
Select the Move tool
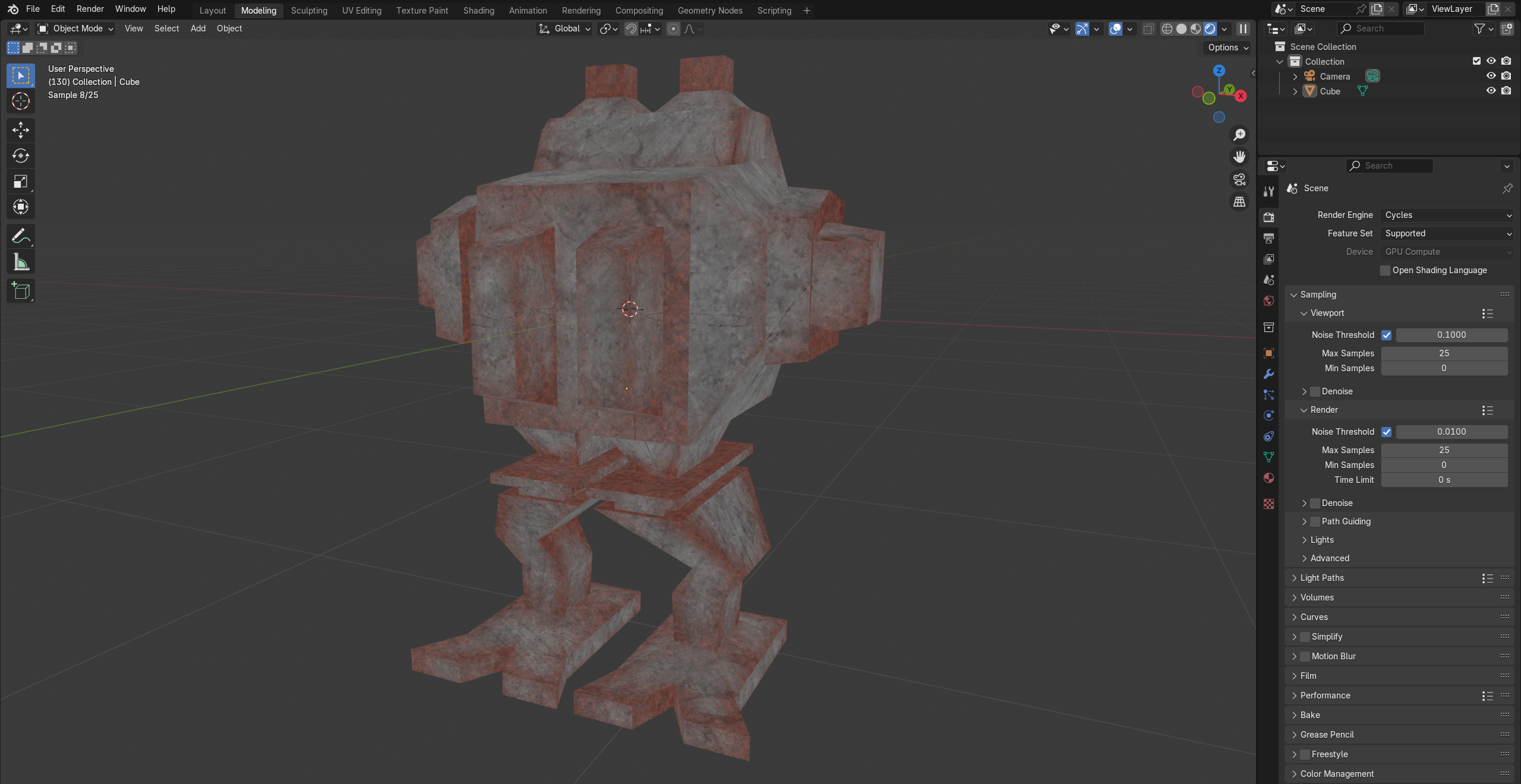click(21, 130)
